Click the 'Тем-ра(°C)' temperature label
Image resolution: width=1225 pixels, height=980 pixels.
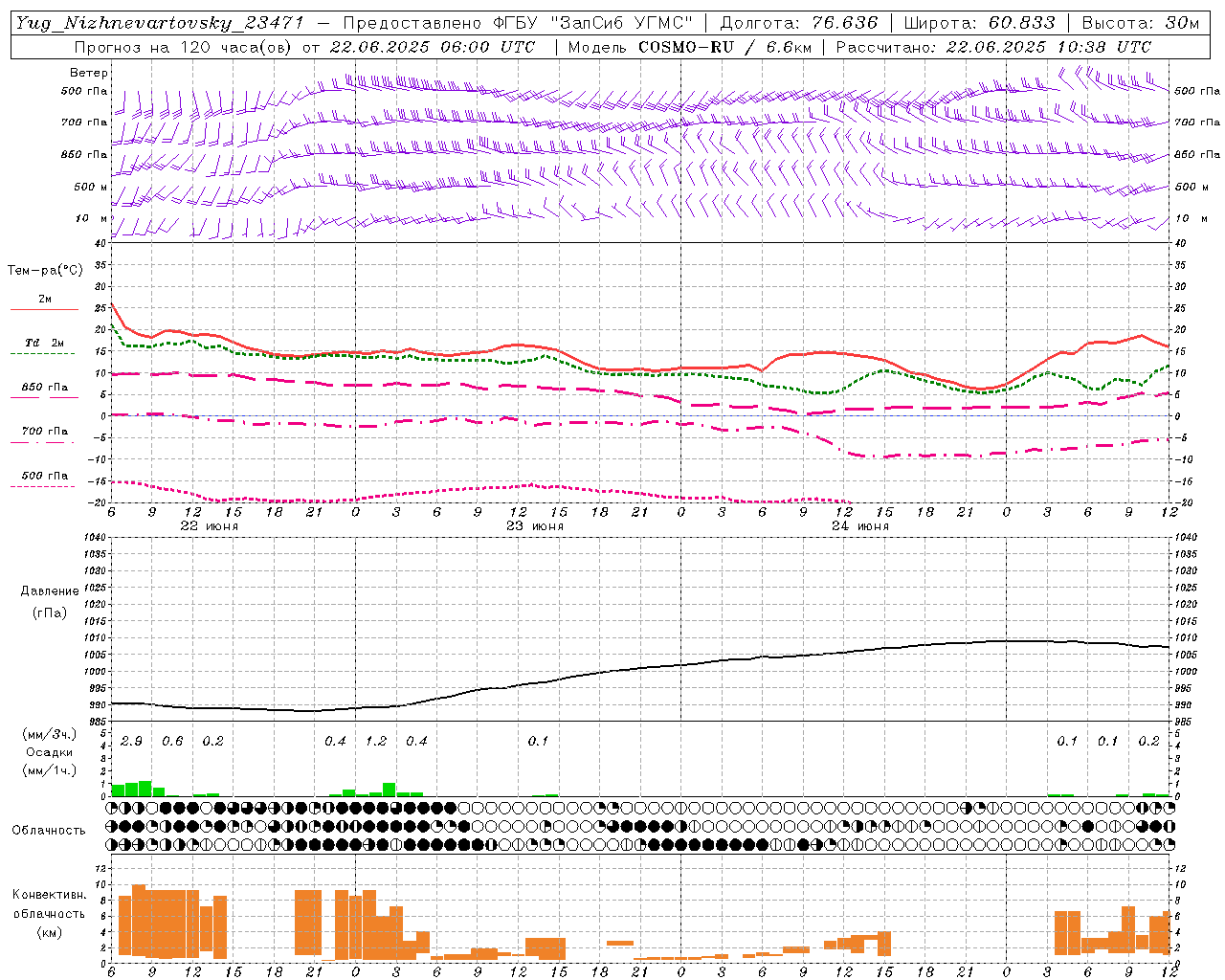(x=45, y=271)
